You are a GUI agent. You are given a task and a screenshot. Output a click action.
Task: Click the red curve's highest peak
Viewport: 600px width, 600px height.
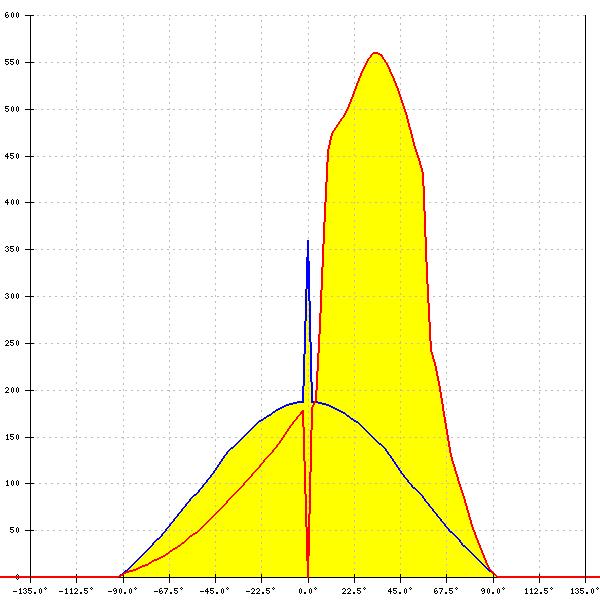375,53
